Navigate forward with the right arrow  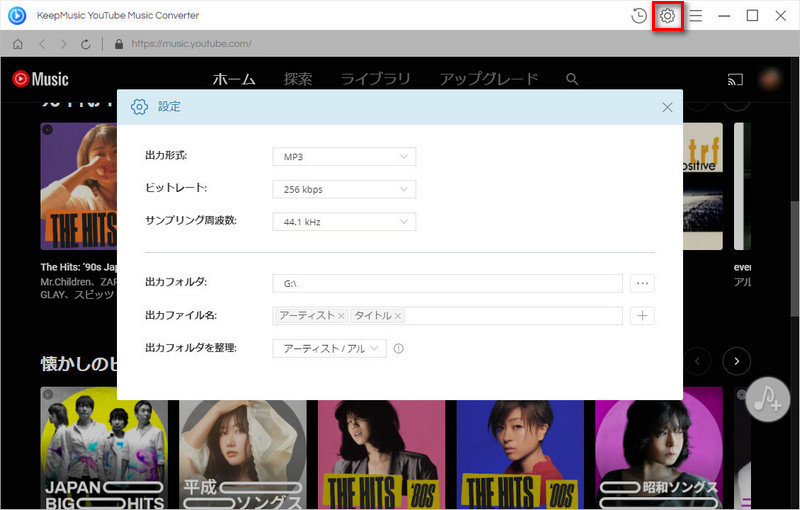(x=63, y=44)
